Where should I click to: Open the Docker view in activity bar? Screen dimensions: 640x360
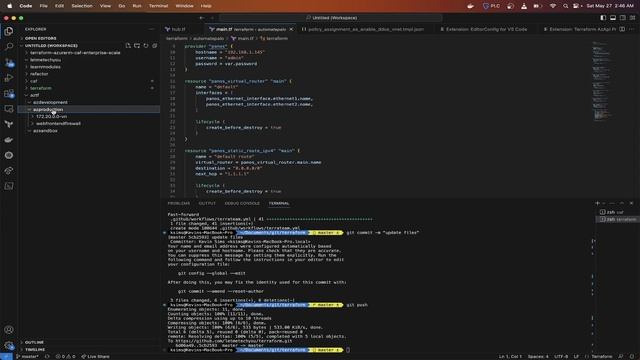pyautogui.click(x=9, y=140)
